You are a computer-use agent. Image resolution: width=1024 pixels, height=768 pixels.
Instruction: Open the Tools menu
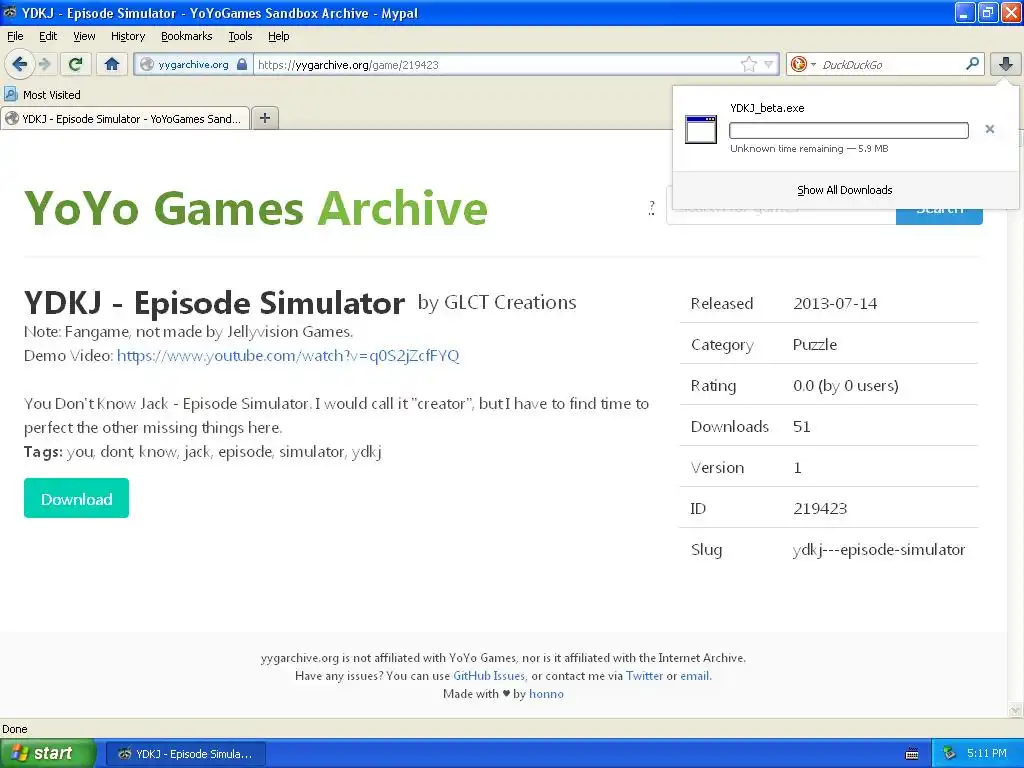coord(240,36)
